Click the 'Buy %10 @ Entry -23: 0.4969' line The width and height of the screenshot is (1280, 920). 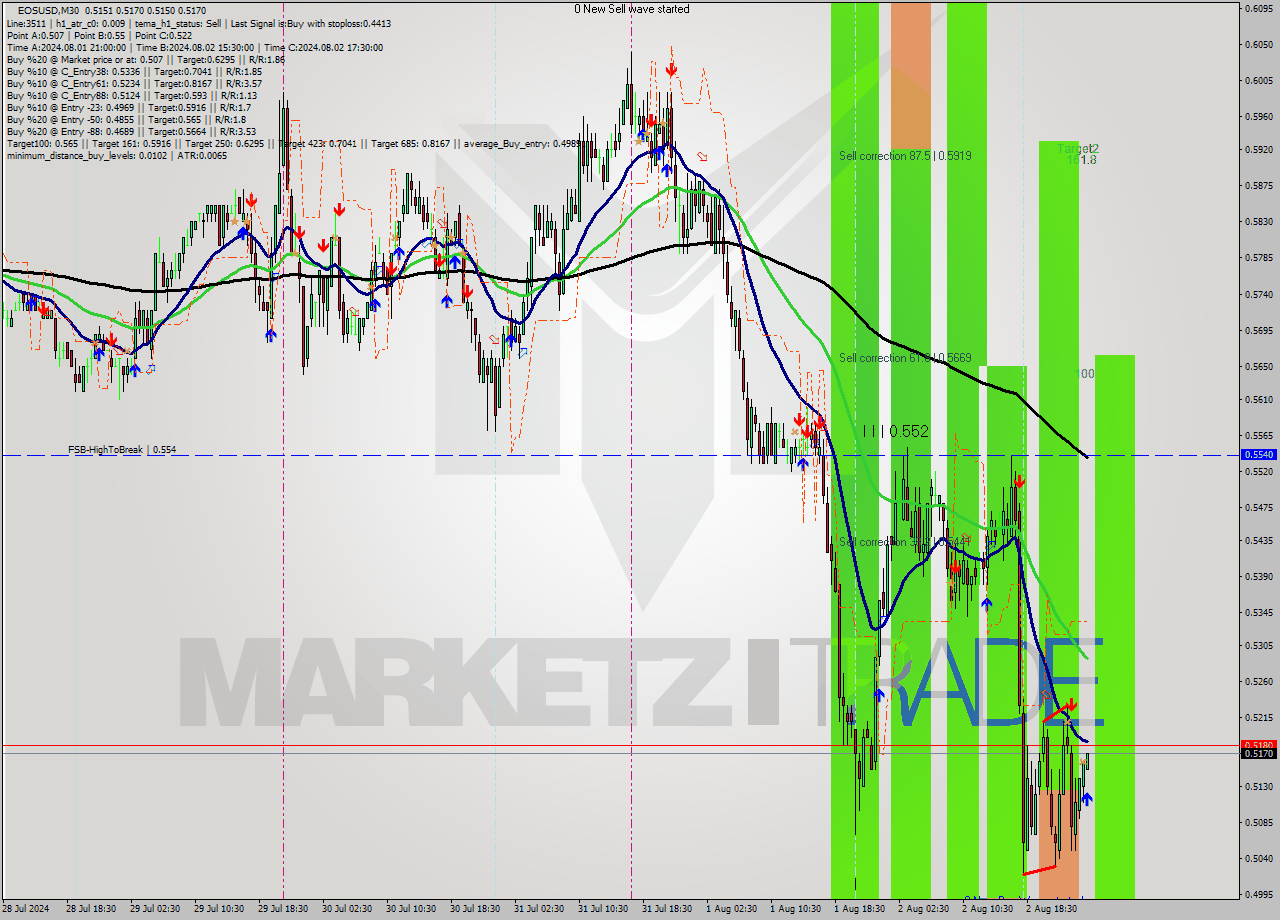pos(128,107)
